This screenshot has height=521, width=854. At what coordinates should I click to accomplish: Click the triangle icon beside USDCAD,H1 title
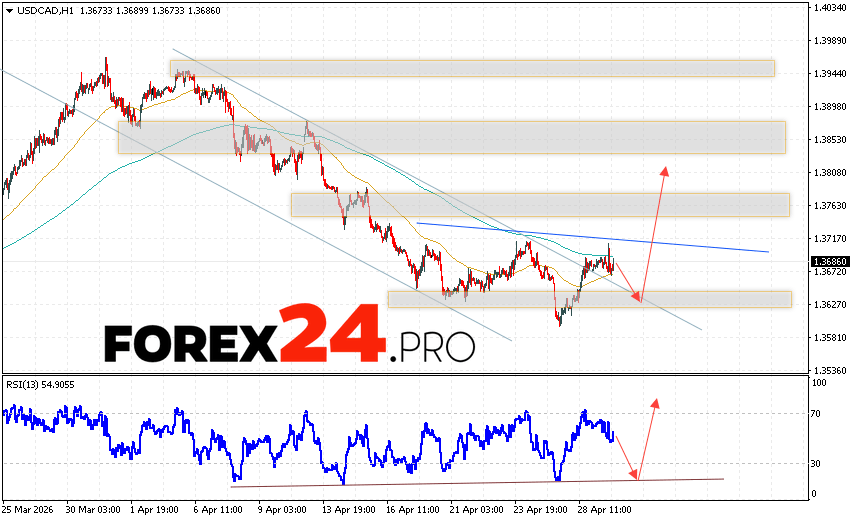(x=9, y=8)
